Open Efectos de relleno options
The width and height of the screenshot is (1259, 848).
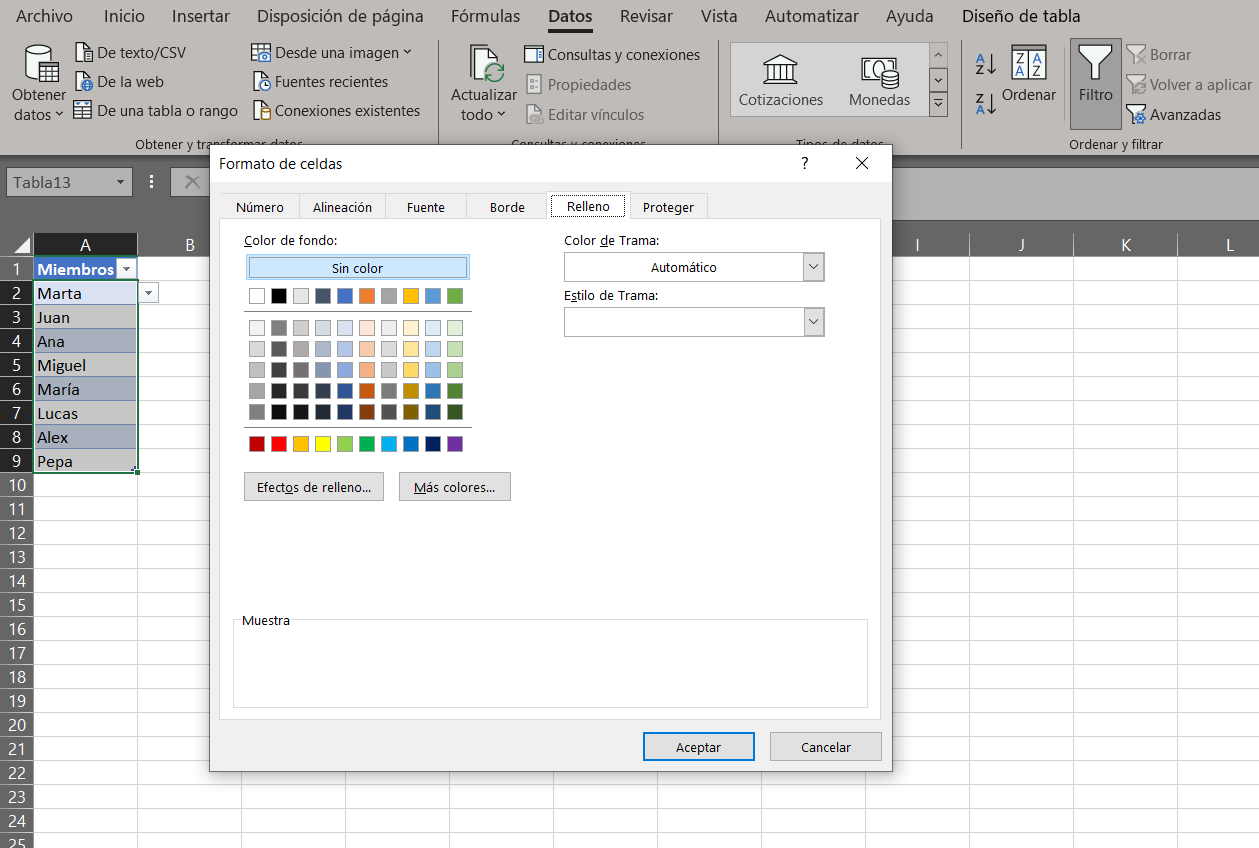pos(314,487)
